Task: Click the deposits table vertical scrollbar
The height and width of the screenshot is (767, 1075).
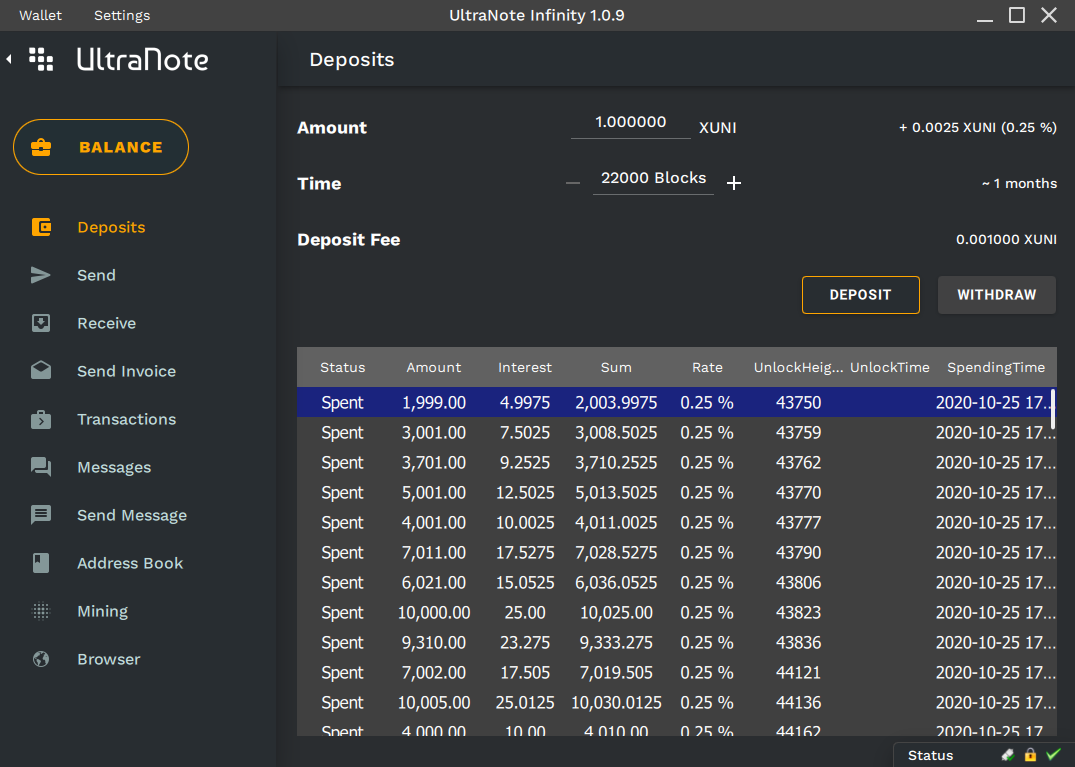Action: (1052, 409)
